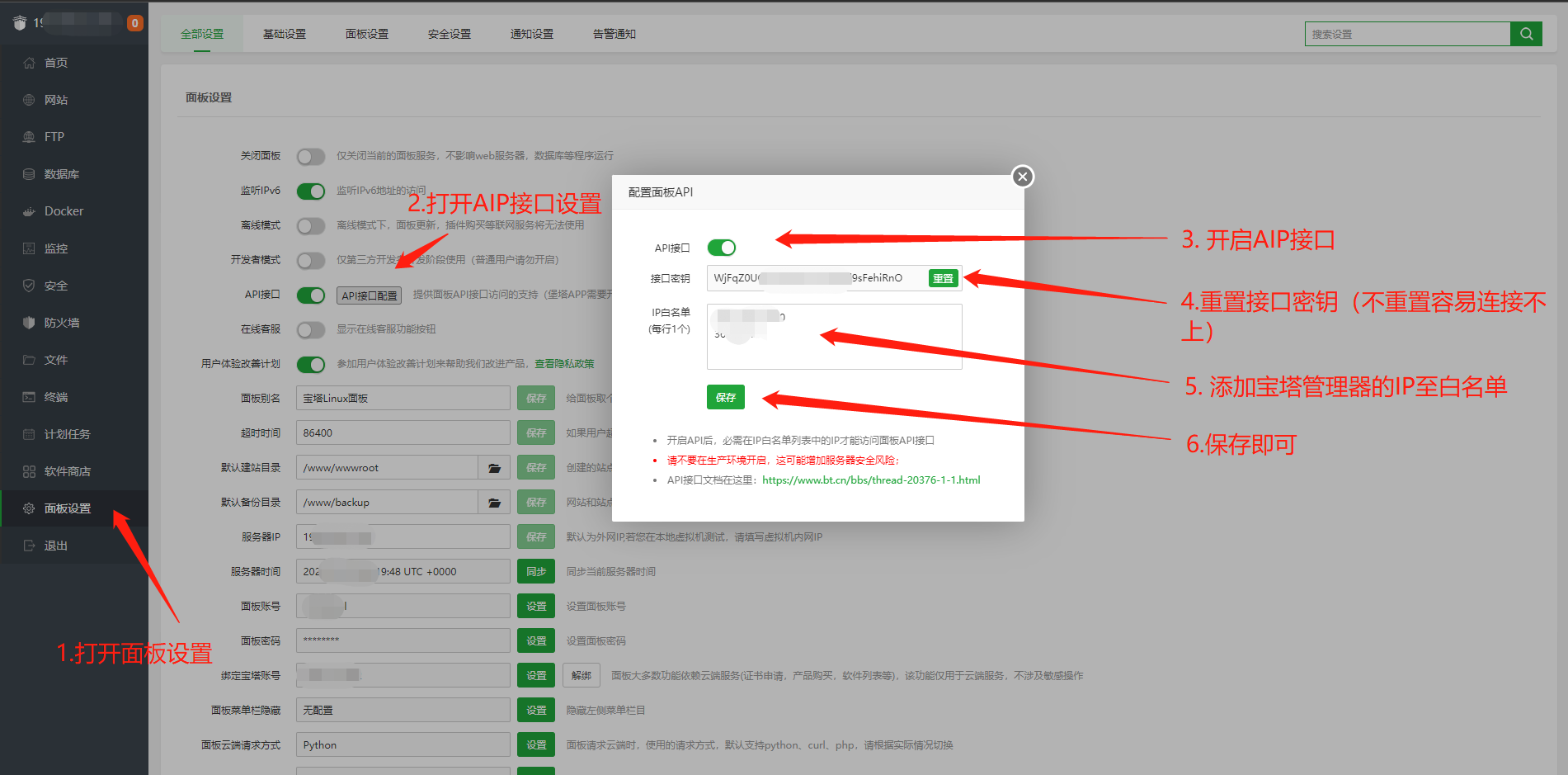Click 保存 beside 超时时间
Screen dimensions: 1568x775
point(536,433)
